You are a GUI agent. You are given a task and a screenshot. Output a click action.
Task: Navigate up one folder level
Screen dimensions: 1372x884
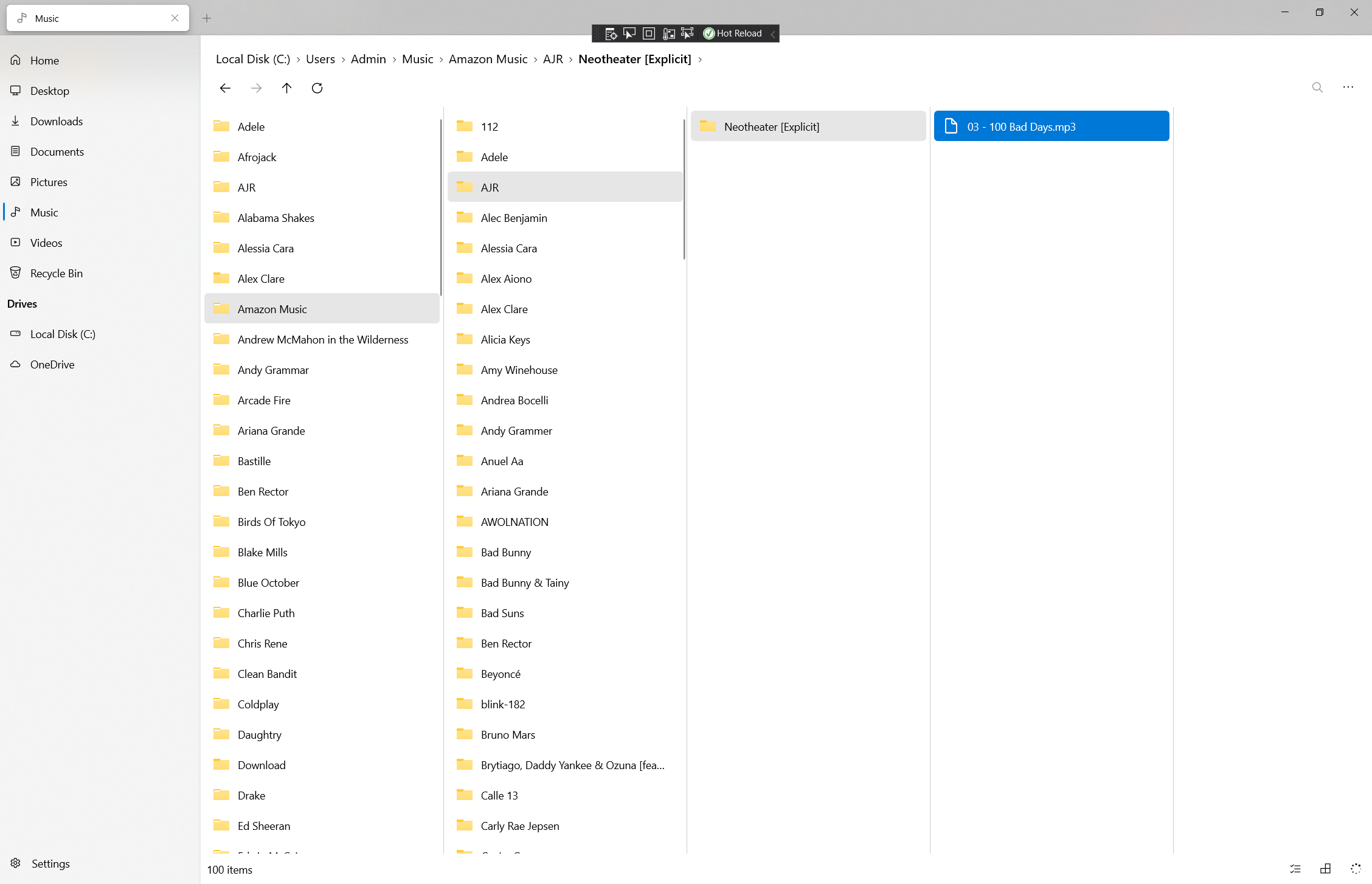[286, 88]
